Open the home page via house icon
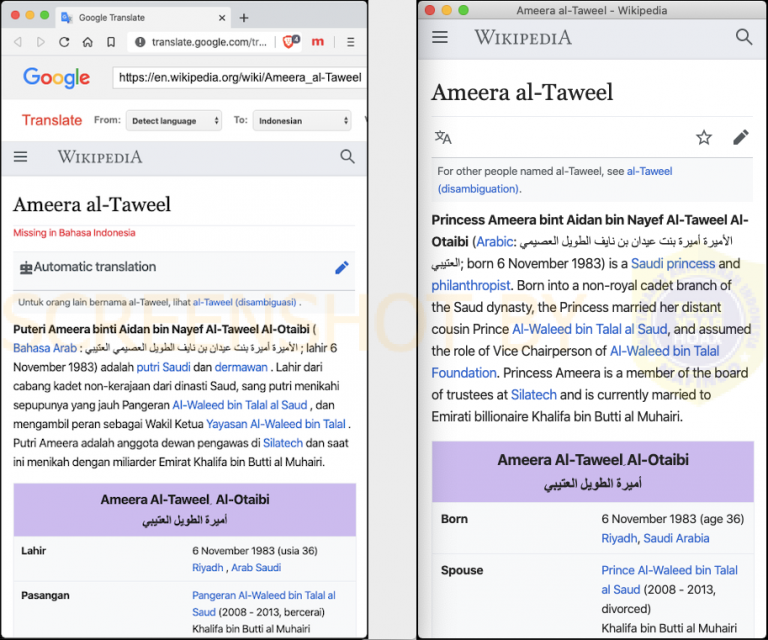The width and height of the screenshot is (768, 640). tap(88, 42)
